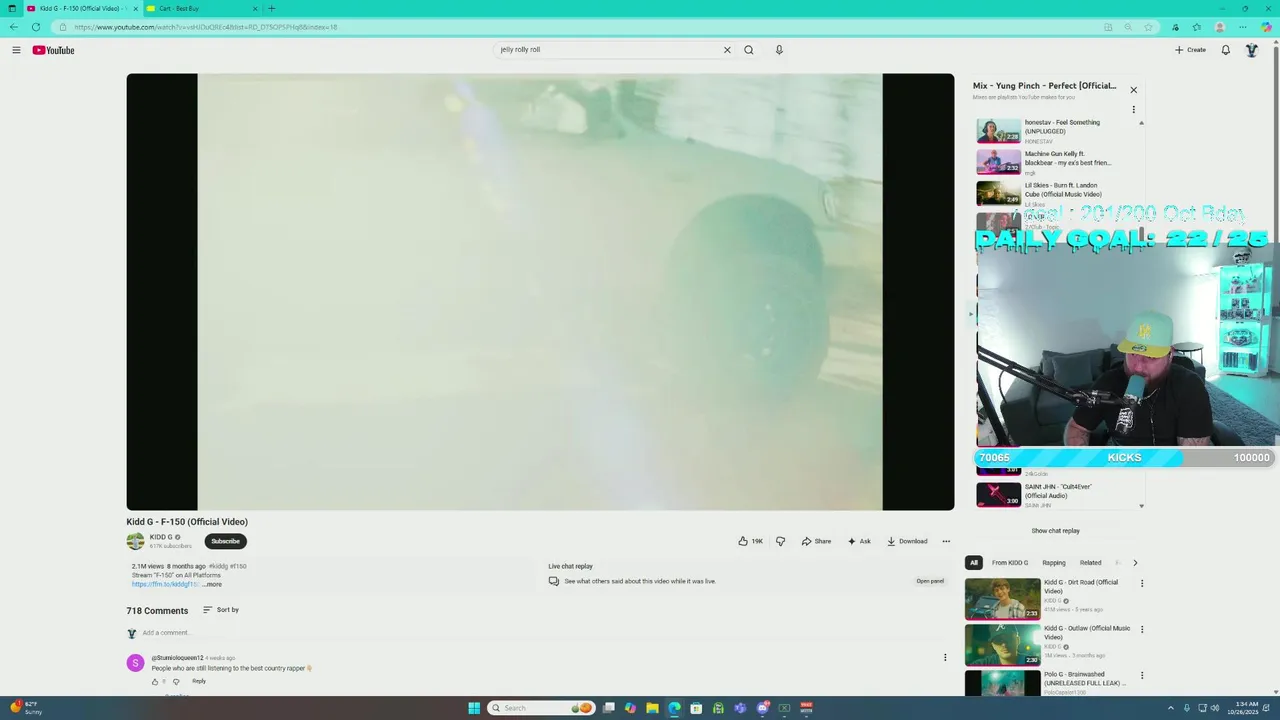The image size is (1280, 720).
Task: Close the Mix playlist panel
Action: click(1133, 90)
